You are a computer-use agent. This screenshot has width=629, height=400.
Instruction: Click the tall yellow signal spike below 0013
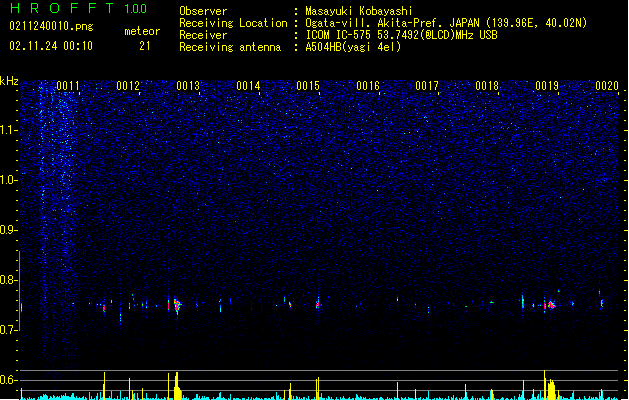point(177,386)
